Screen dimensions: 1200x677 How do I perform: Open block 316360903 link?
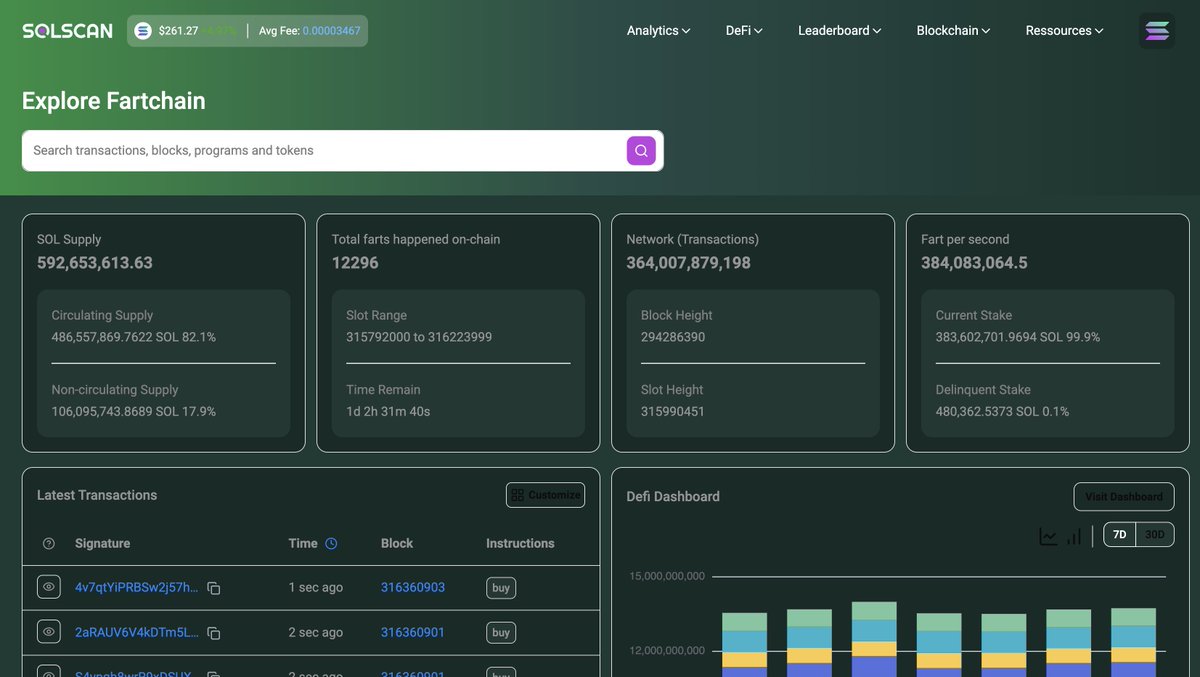pos(413,588)
